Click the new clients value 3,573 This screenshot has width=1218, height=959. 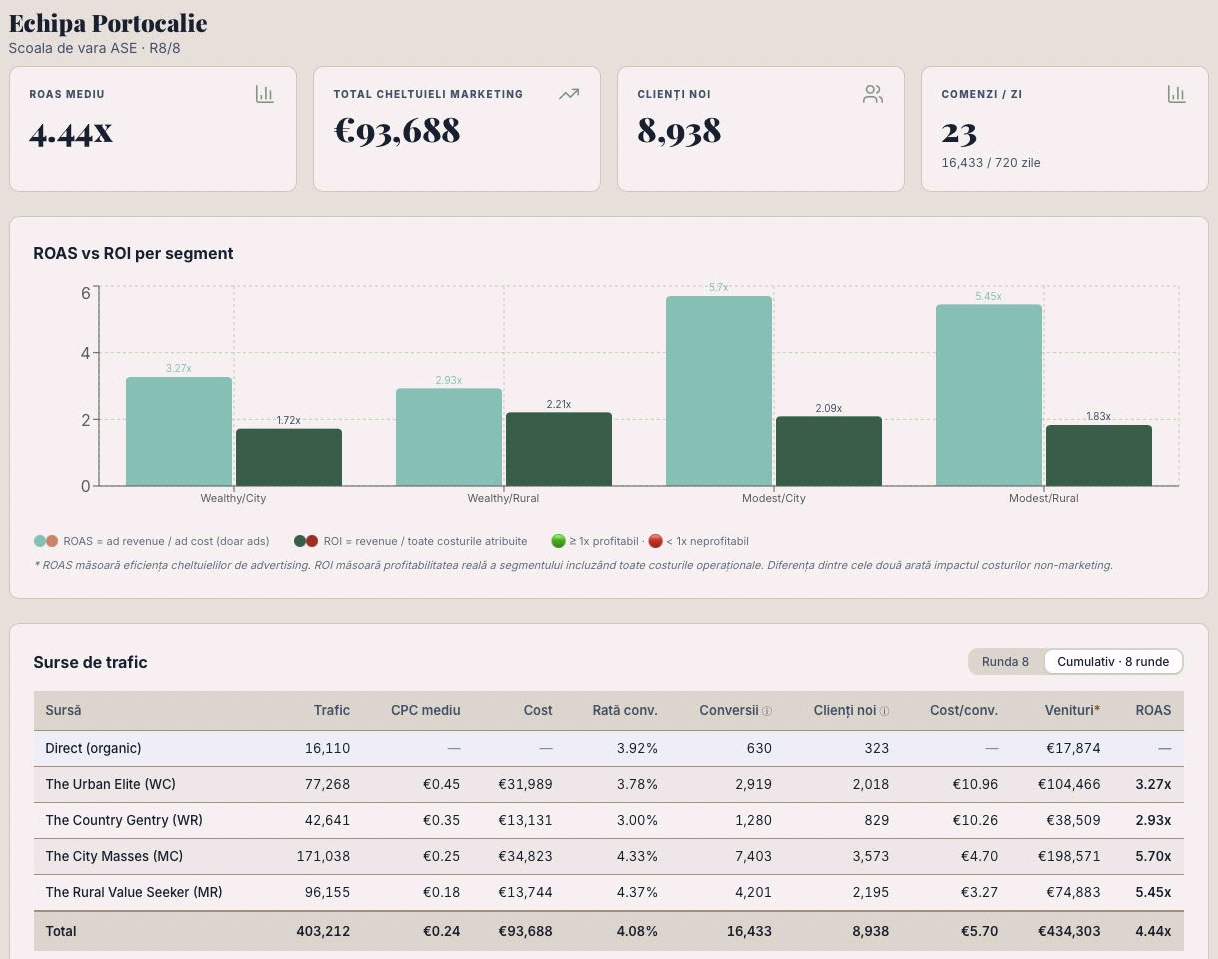pyautogui.click(x=871, y=856)
